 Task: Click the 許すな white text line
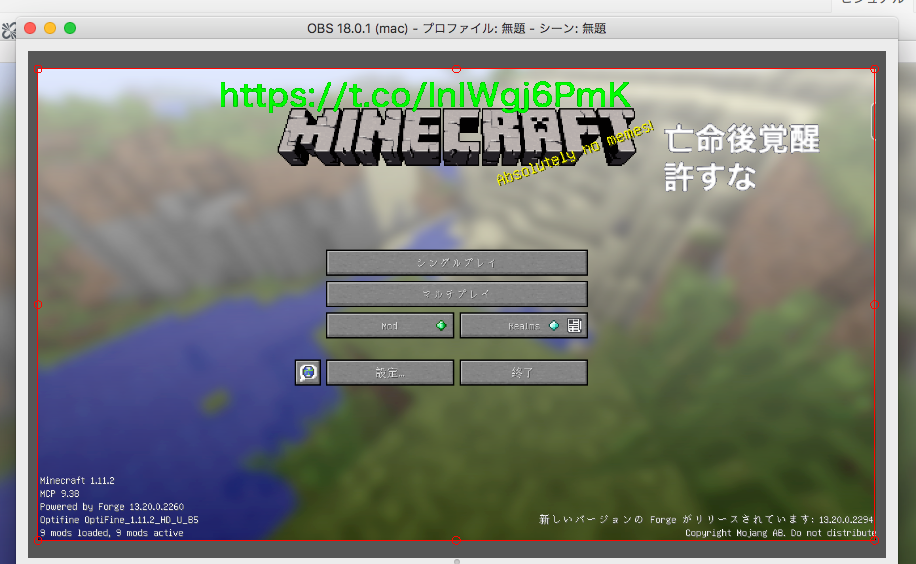tap(710, 177)
